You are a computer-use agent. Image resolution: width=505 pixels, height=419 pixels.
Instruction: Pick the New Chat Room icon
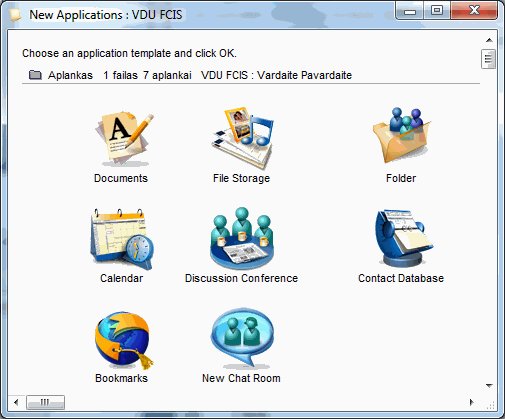click(242, 338)
